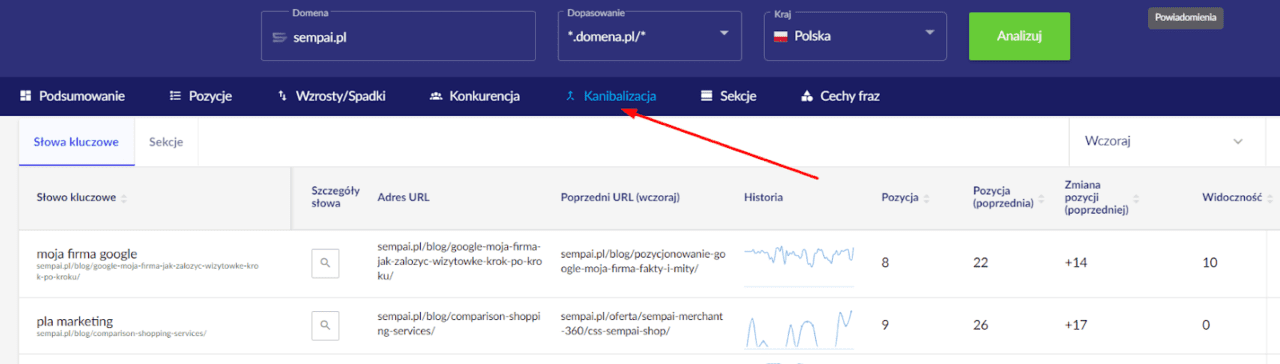Click position change +17
This screenshot has height=364, width=1280.
[x=1076, y=325]
